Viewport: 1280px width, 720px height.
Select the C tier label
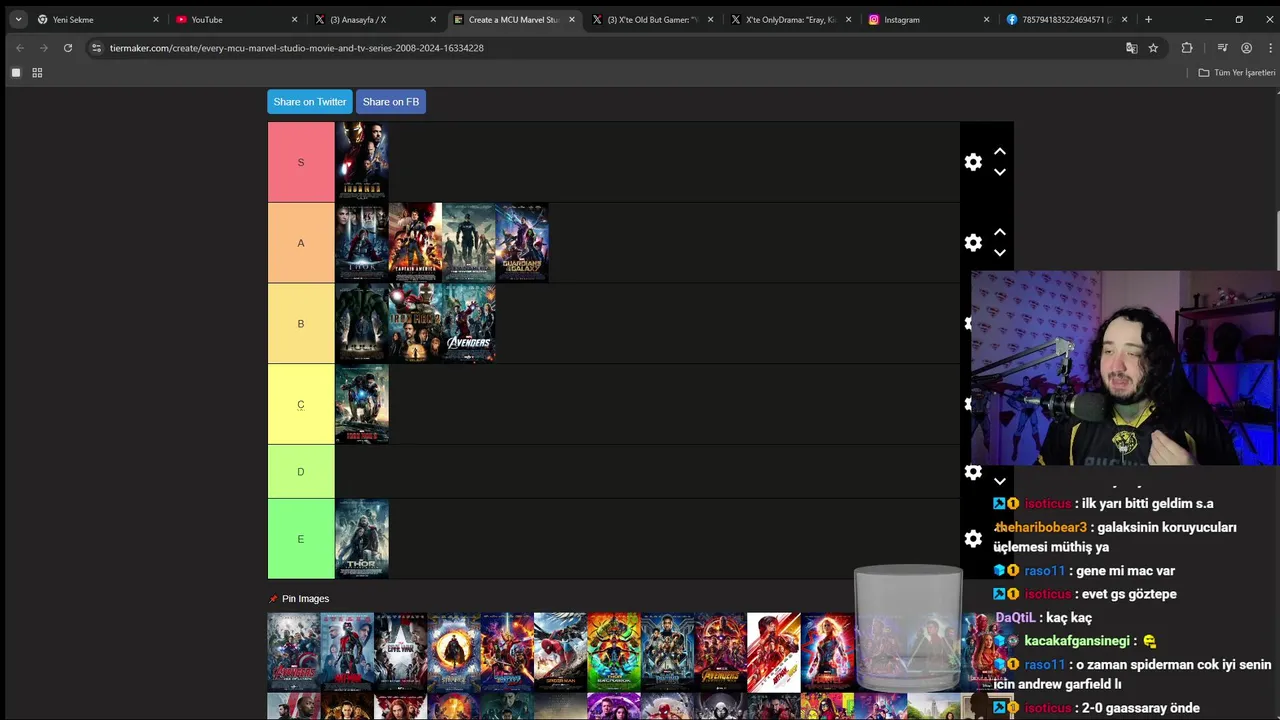click(301, 405)
